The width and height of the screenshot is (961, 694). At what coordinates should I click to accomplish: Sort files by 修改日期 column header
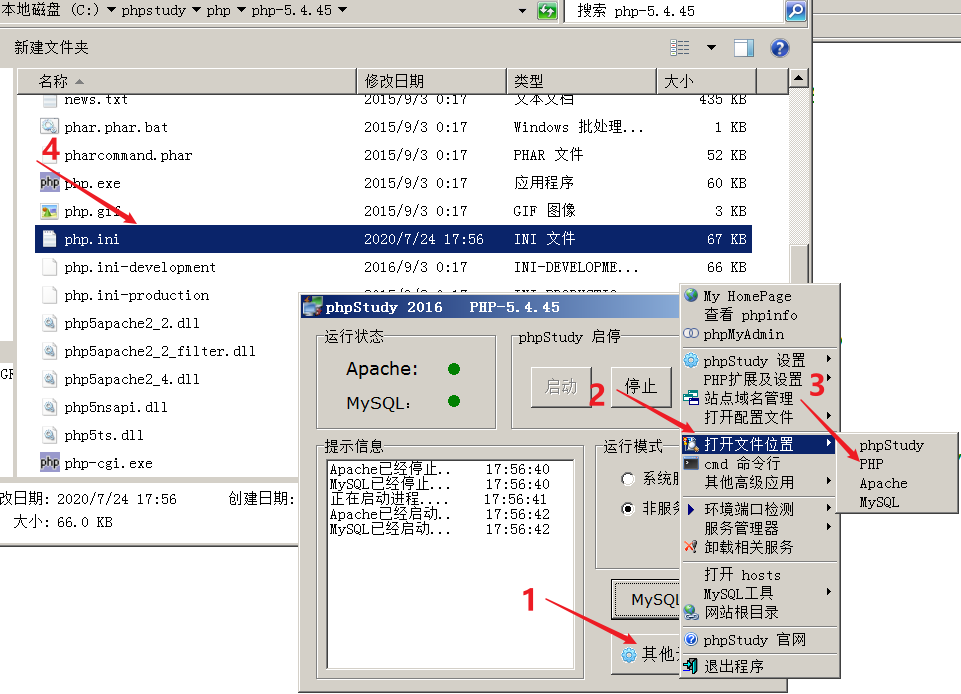click(x=431, y=81)
